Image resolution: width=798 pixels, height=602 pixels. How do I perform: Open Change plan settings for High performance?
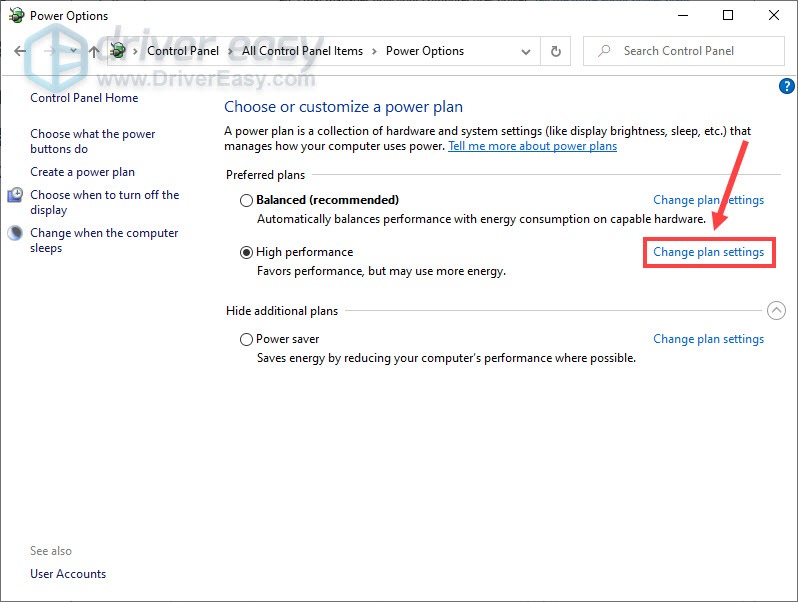[x=708, y=252]
